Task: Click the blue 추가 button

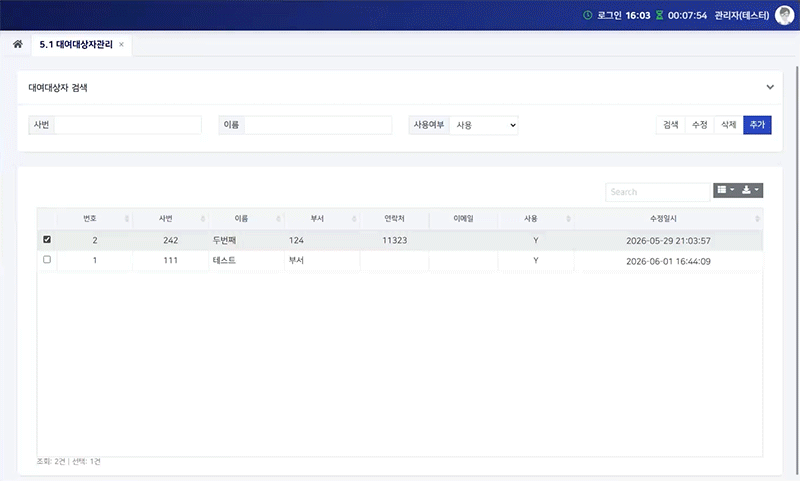Action: point(757,125)
